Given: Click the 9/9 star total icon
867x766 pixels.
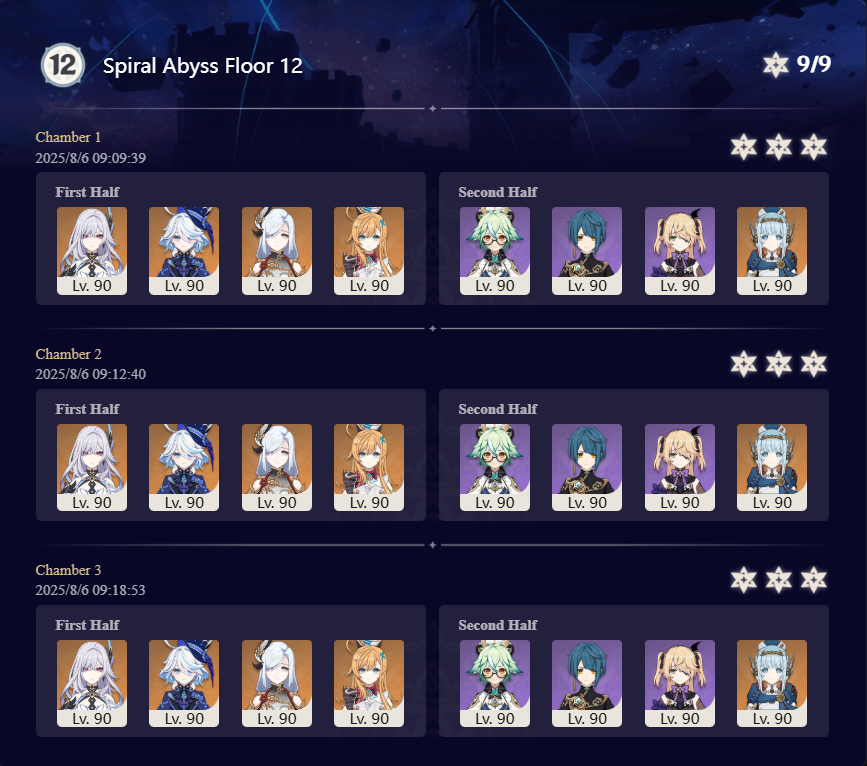Looking at the screenshot, I should 776,65.
